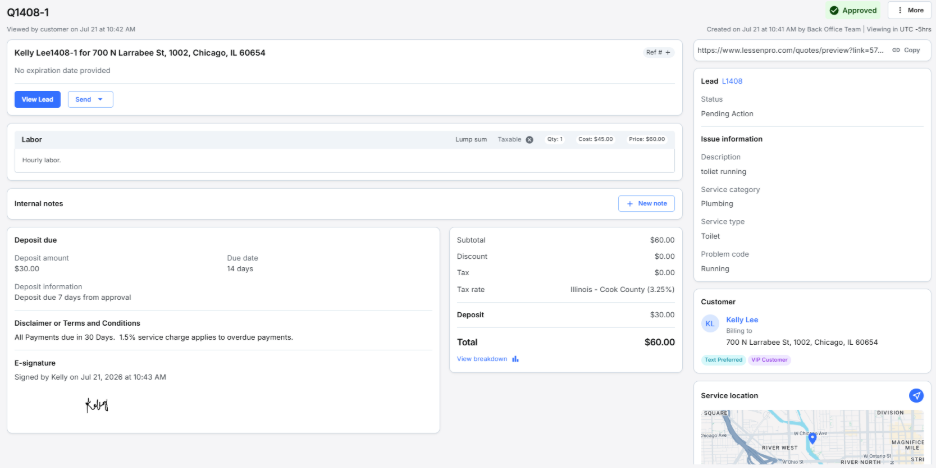The image size is (936, 468).
Task: Click the Text Preferred tag
Action: (x=723, y=360)
